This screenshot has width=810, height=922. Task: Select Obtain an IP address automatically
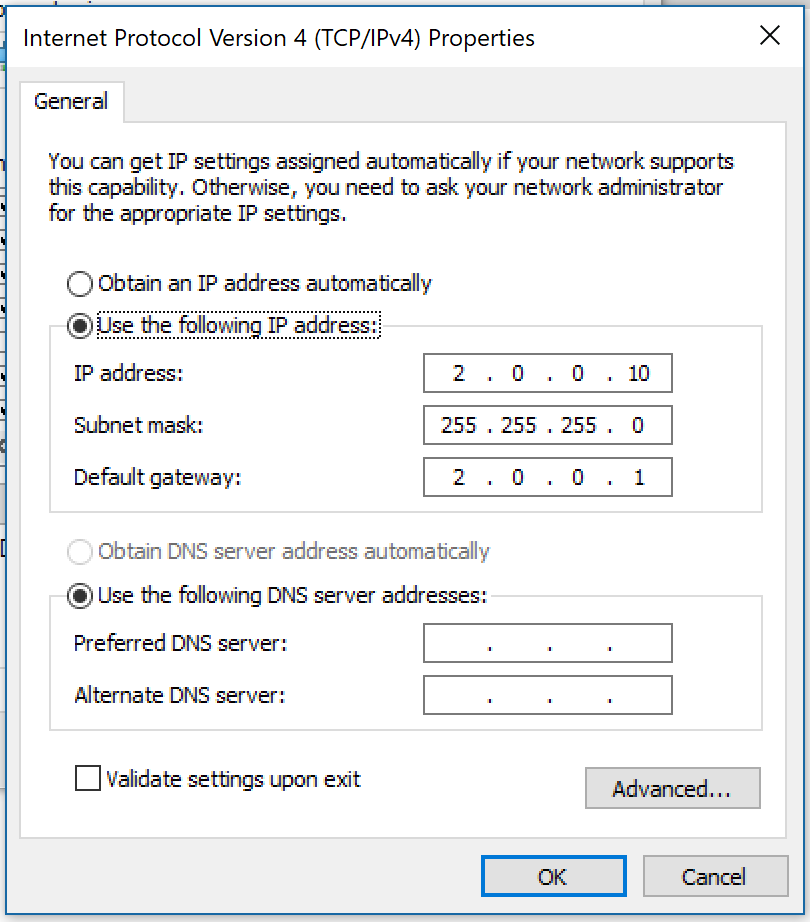(80, 284)
